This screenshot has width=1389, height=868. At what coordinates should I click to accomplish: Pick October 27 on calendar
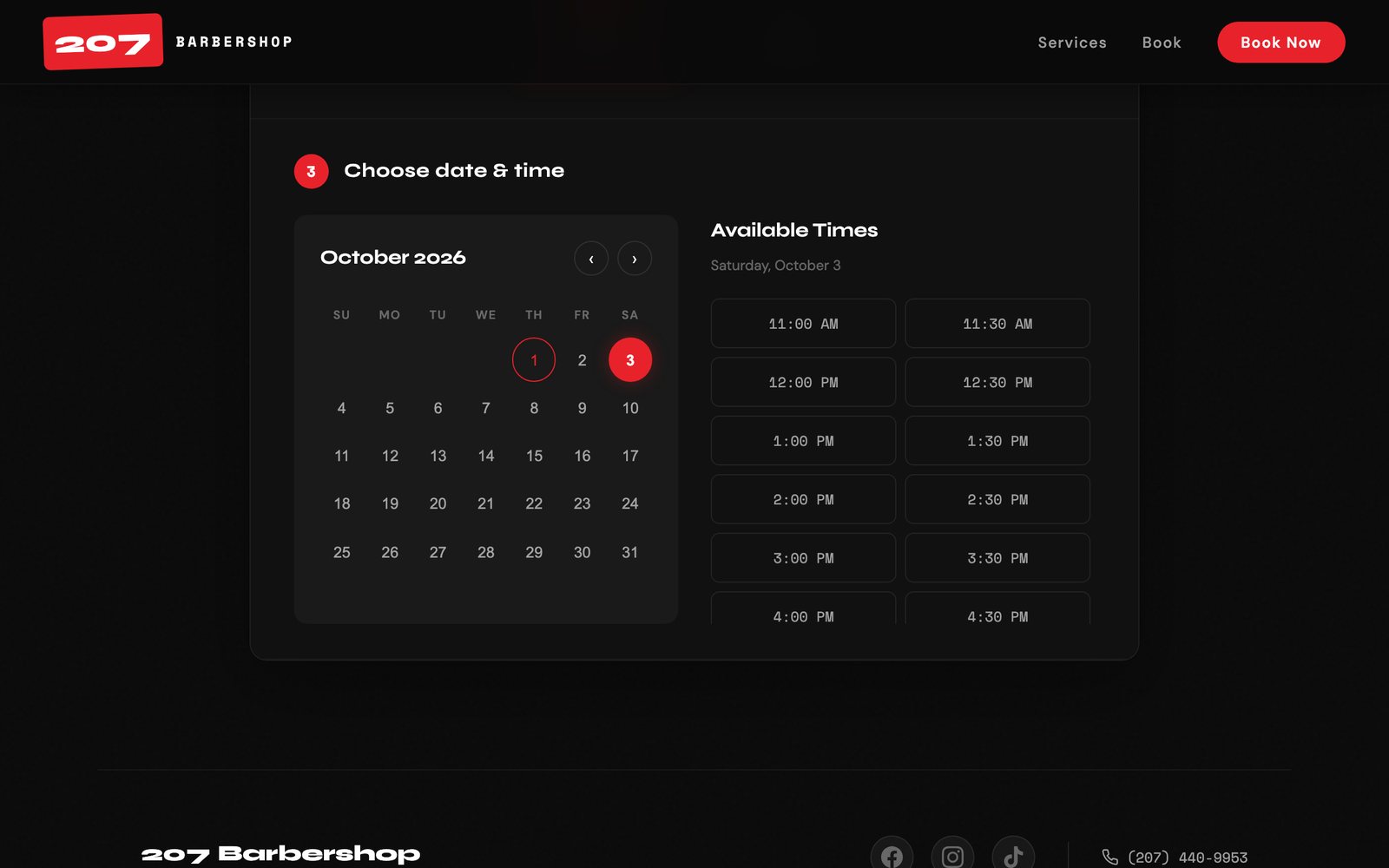click(438, 552)
